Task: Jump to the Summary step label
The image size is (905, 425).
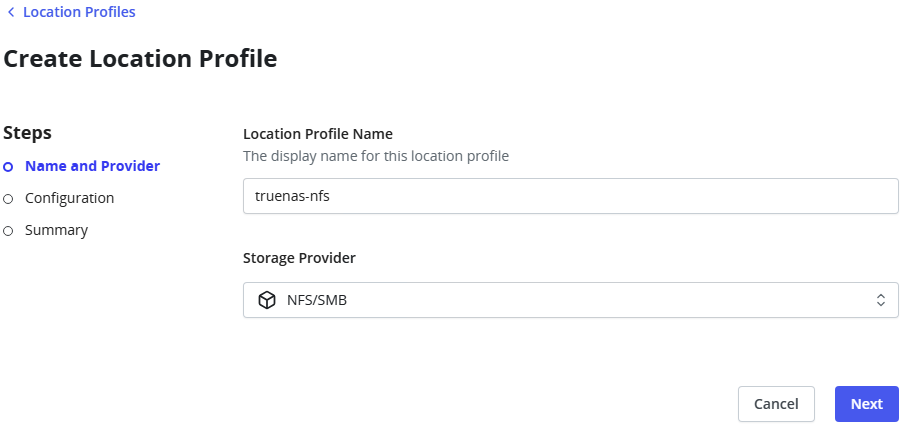Action: coord(57,230)
